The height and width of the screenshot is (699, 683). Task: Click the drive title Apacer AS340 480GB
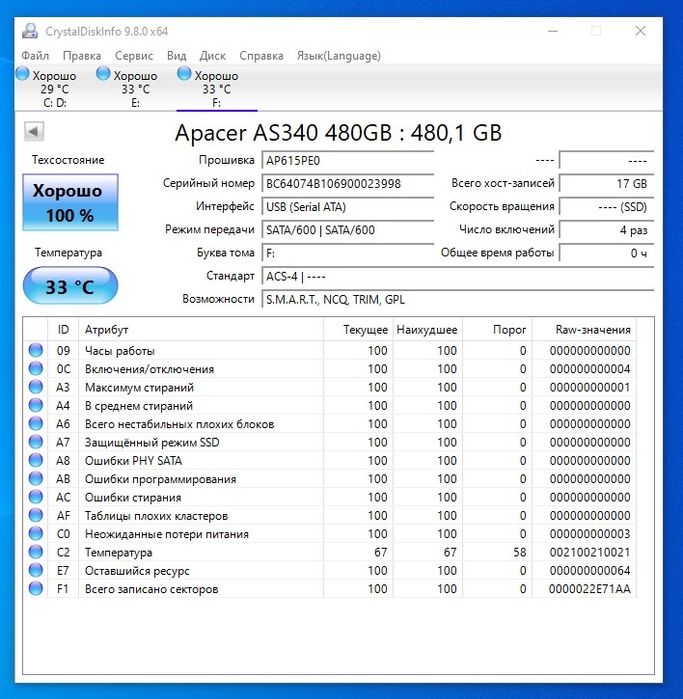click(x=283, y=132)
